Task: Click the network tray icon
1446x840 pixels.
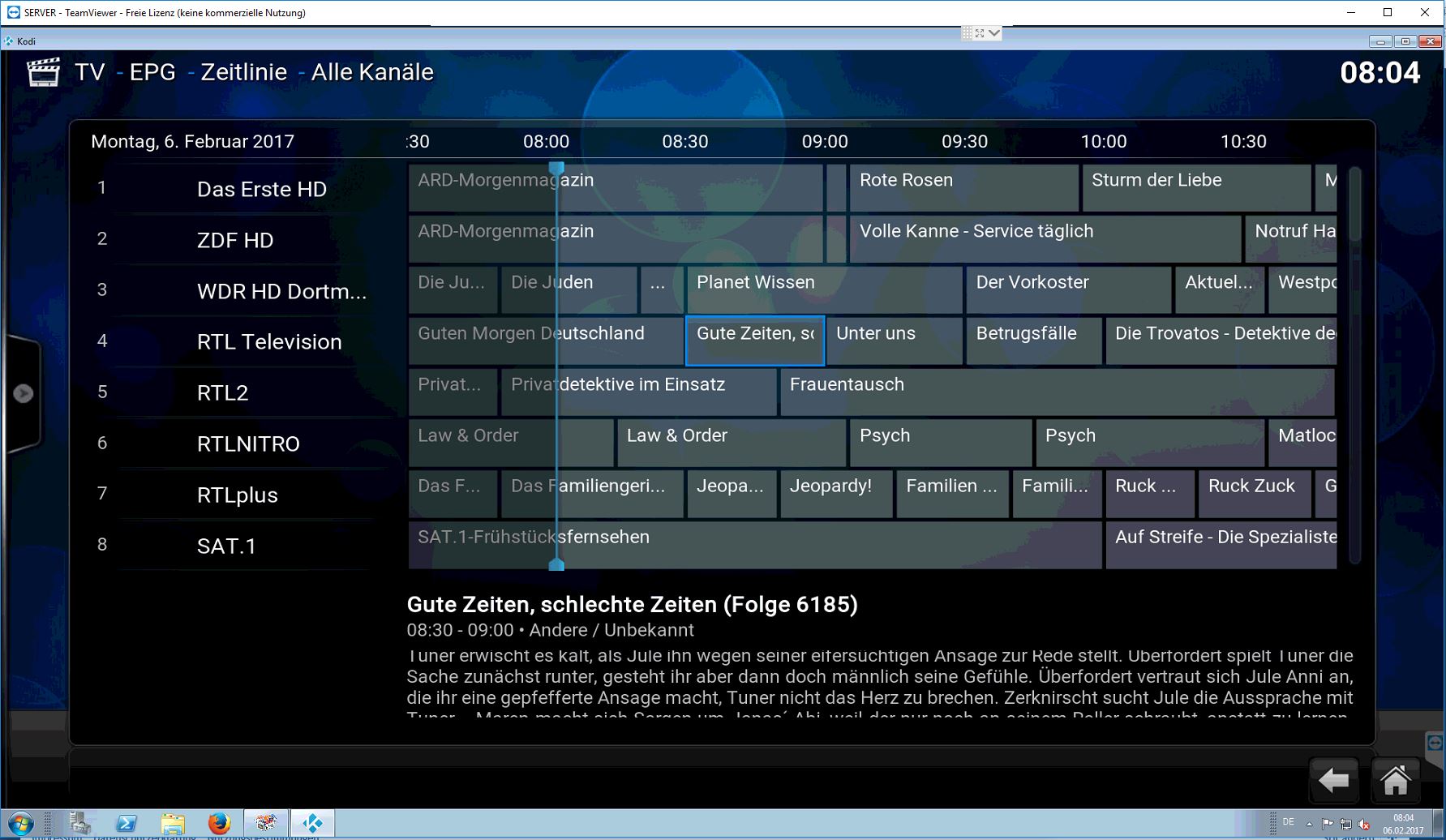Action: [x=1345, y=824]
